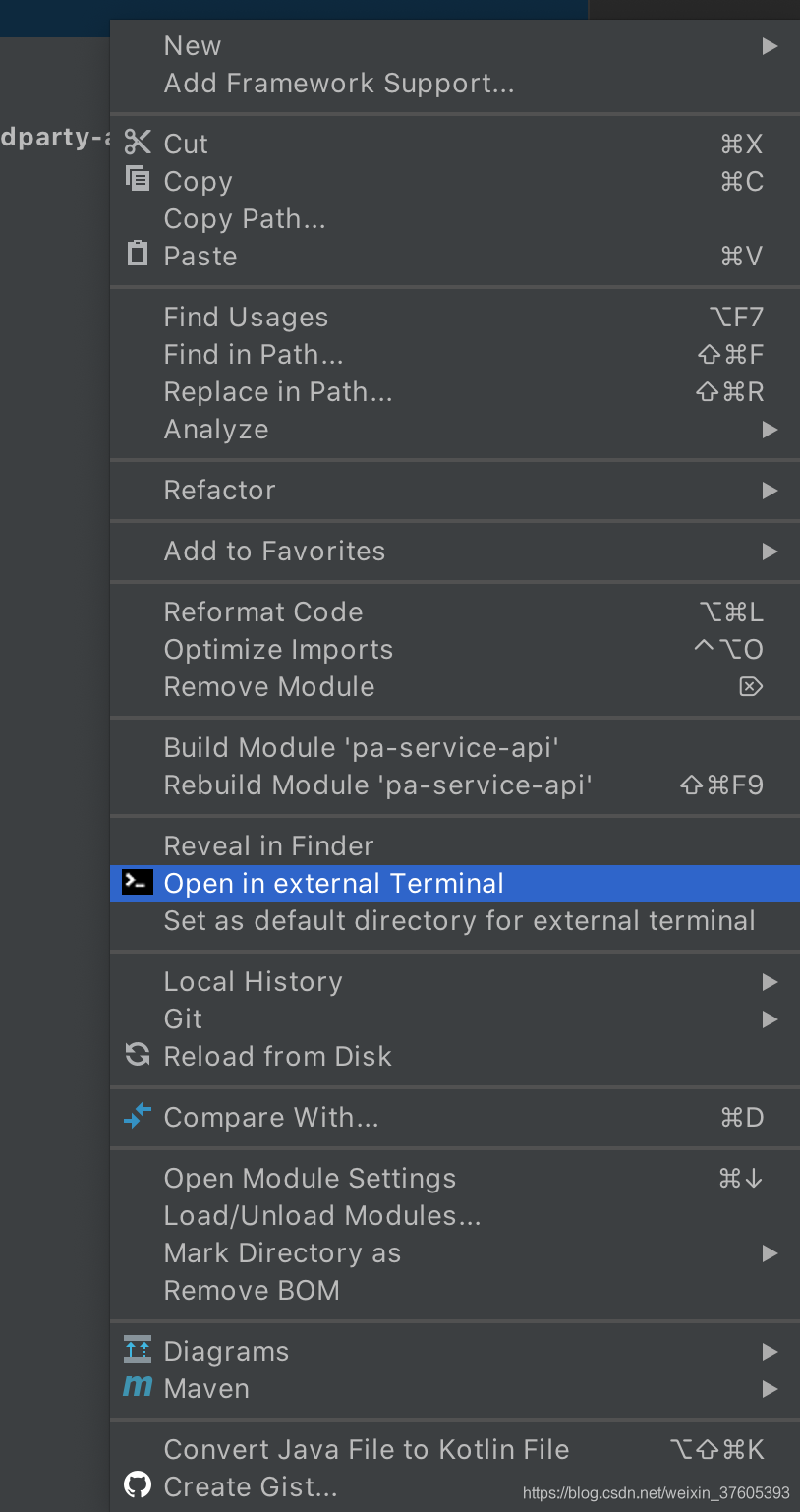This screenshot has height=1512, width=800.
Task: Click the terminal icon beside Open in external Terminal
Action: point(138,883)
